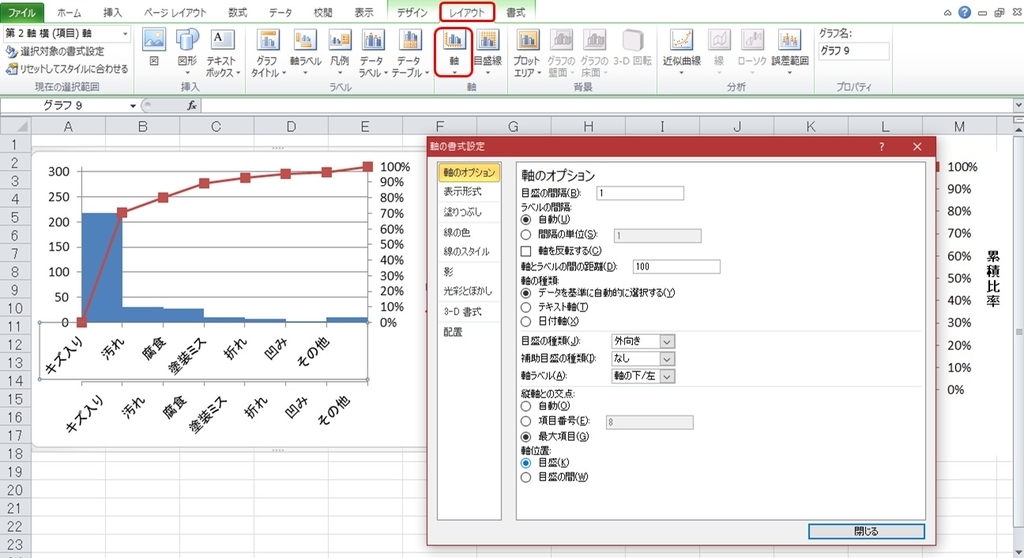
Task: Select row header 20
Action: [14, 490]
